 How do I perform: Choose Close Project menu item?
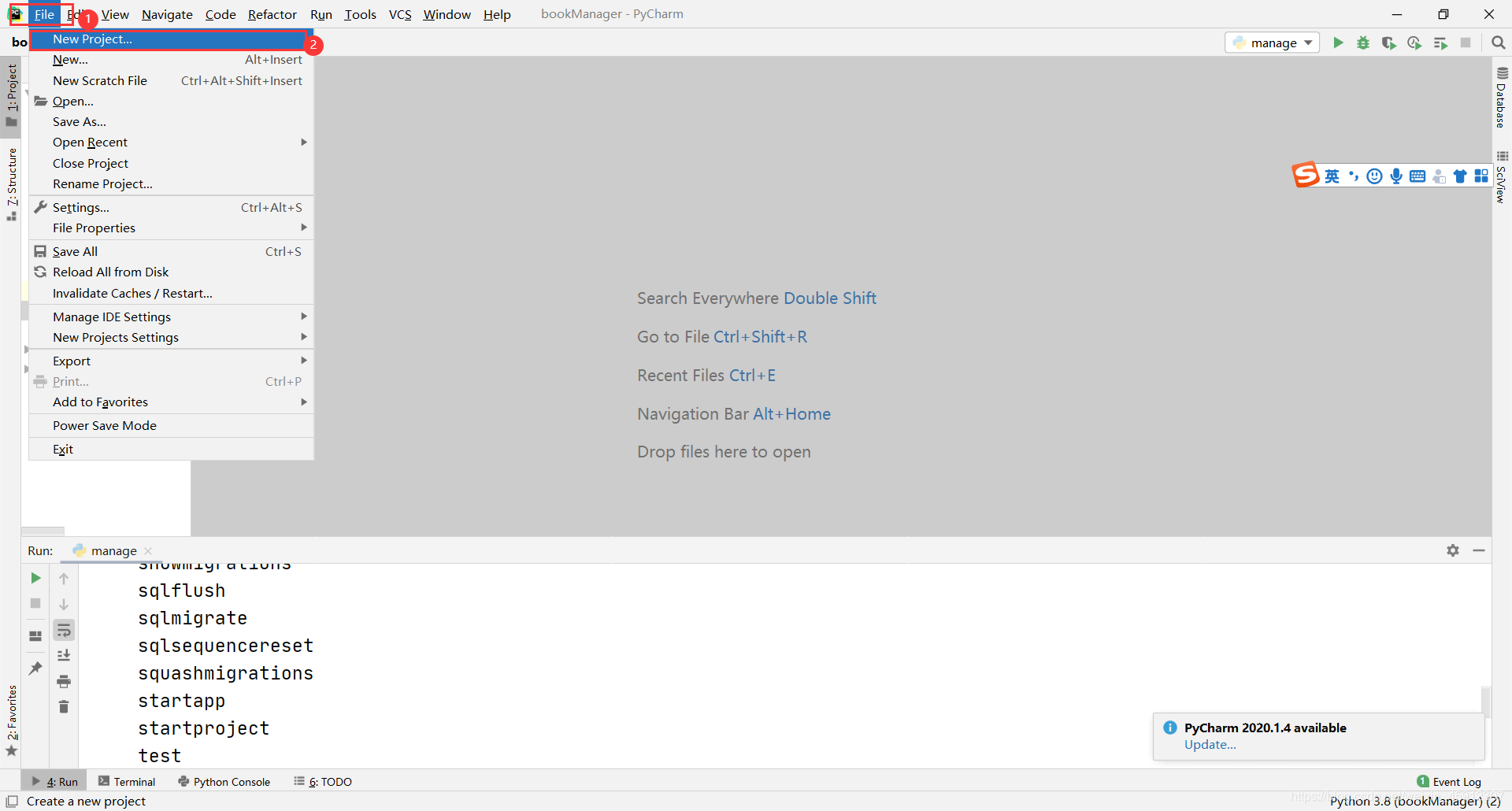click(x=172, y=163)
